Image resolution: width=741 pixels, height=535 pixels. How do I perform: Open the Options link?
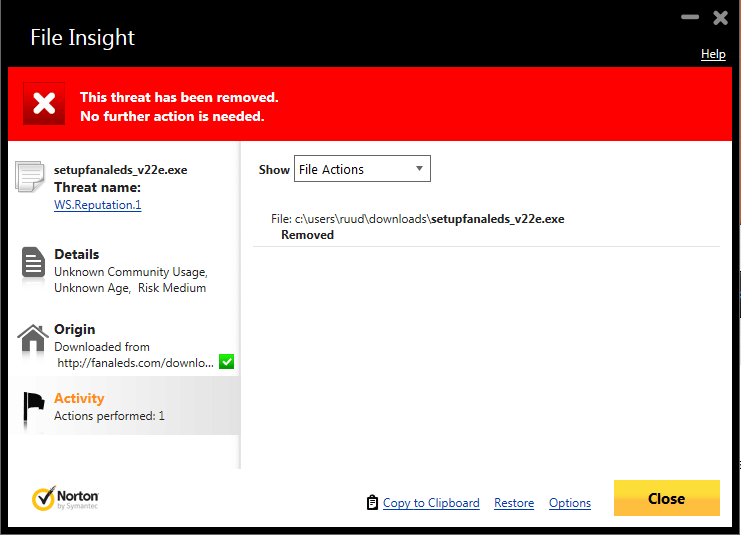pos(570,503)
